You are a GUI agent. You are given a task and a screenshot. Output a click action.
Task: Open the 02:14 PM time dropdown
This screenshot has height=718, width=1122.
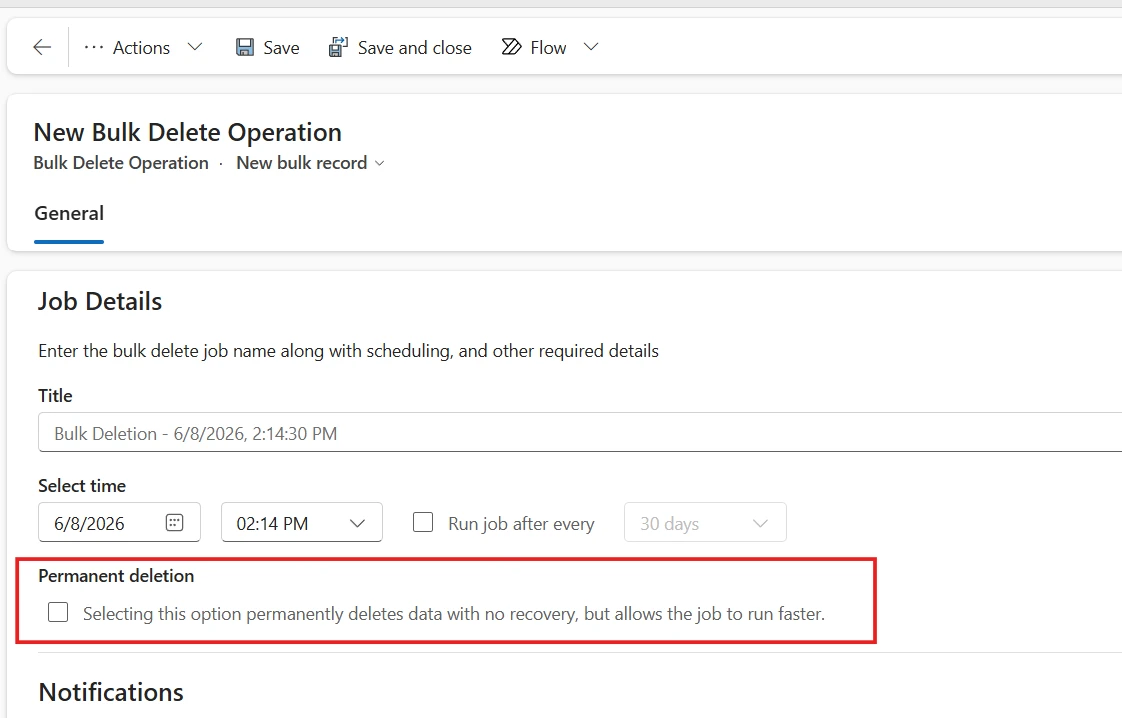click(302, 523)
